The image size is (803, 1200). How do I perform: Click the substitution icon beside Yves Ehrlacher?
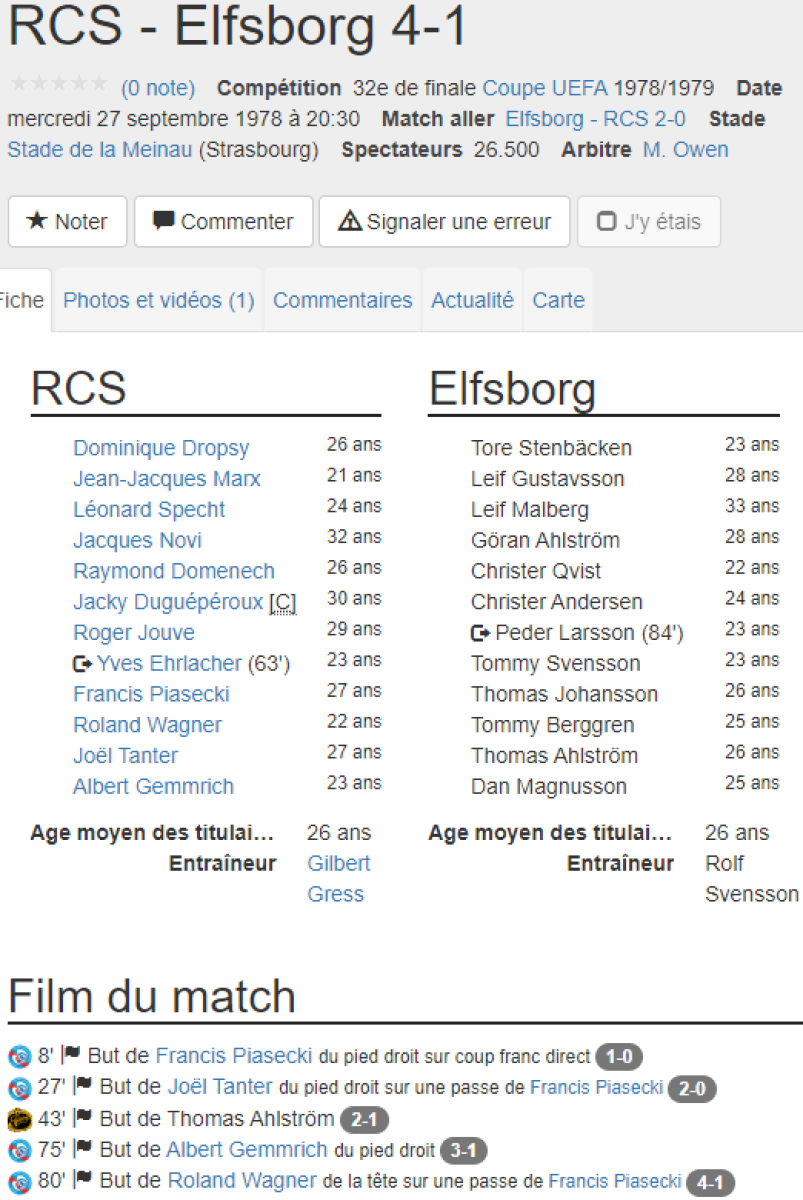pyautogui.click(x=82, y=664)
